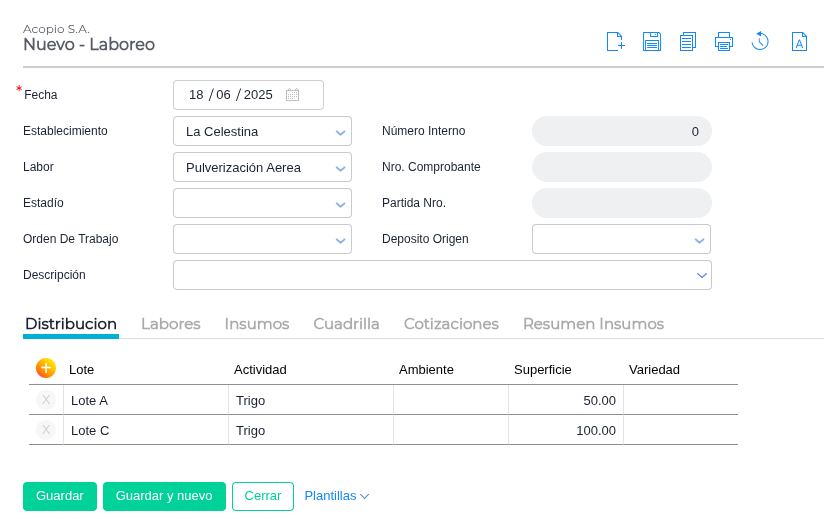
Task: Click the print icon in toolbar
Action: pos(724,42)
